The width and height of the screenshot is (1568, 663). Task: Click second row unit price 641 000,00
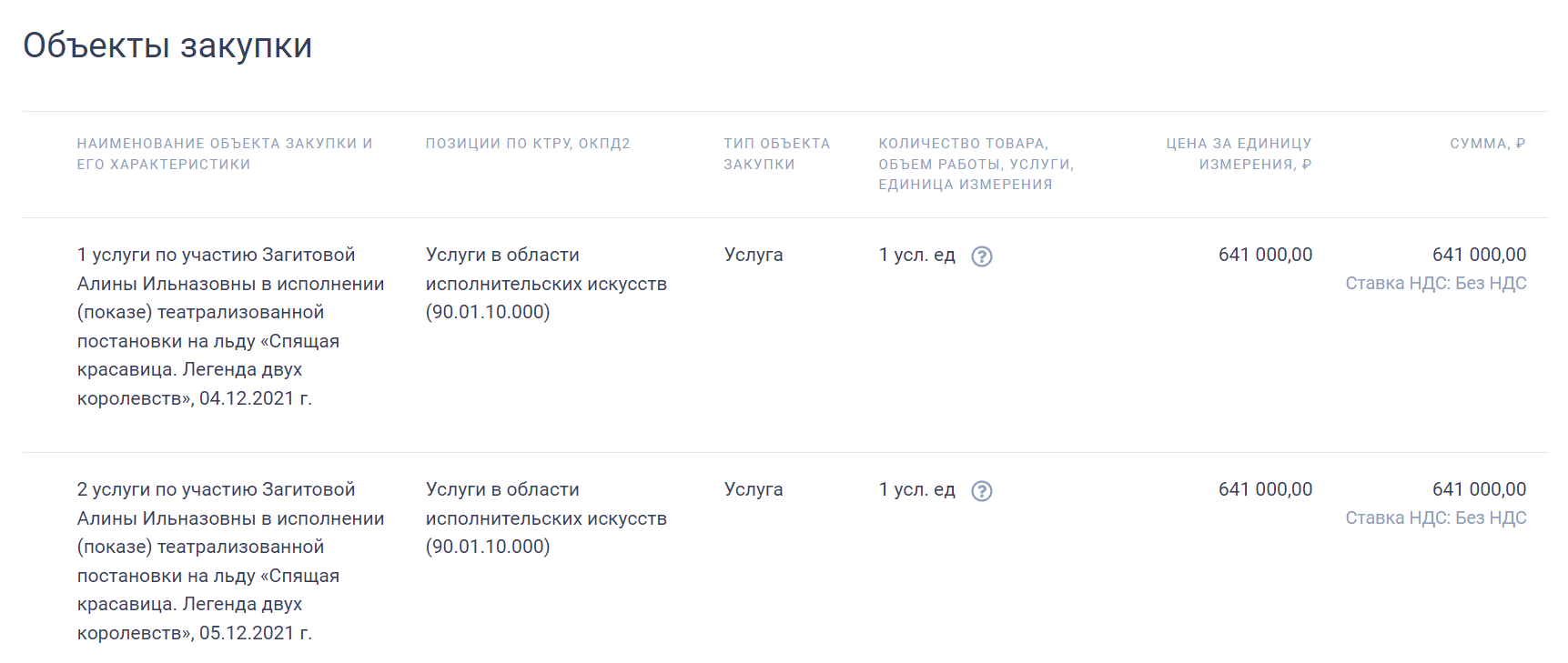(1266, 489)
